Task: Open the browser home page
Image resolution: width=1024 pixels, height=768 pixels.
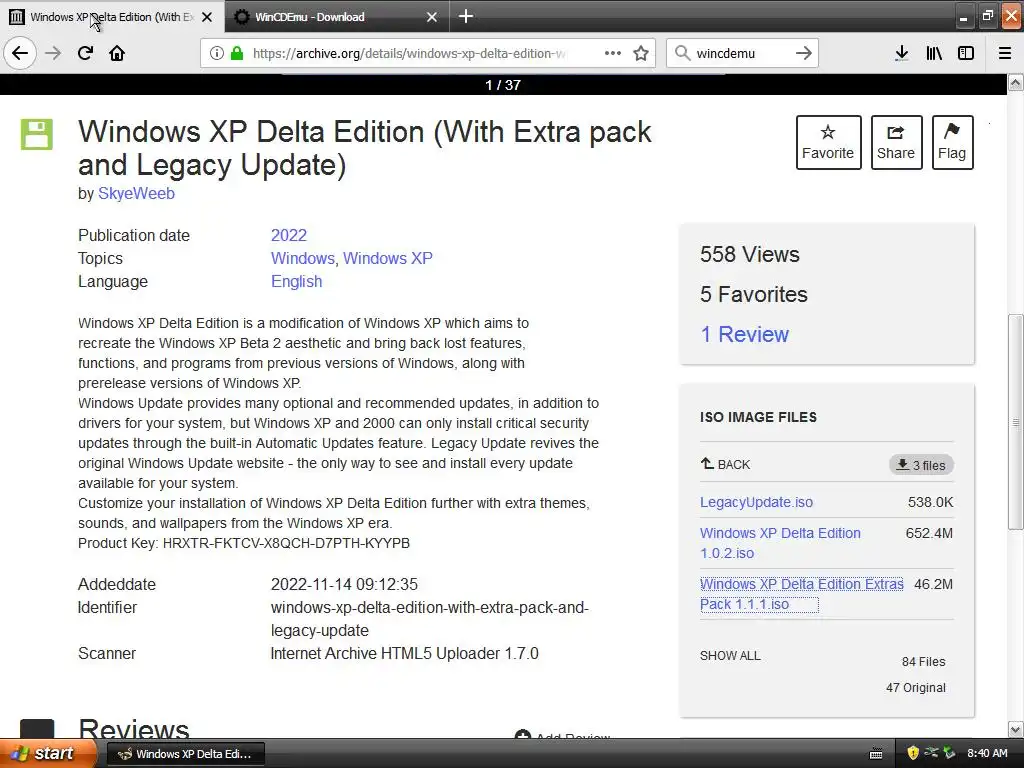Action: pyautogui.click(x=117, y=53)
